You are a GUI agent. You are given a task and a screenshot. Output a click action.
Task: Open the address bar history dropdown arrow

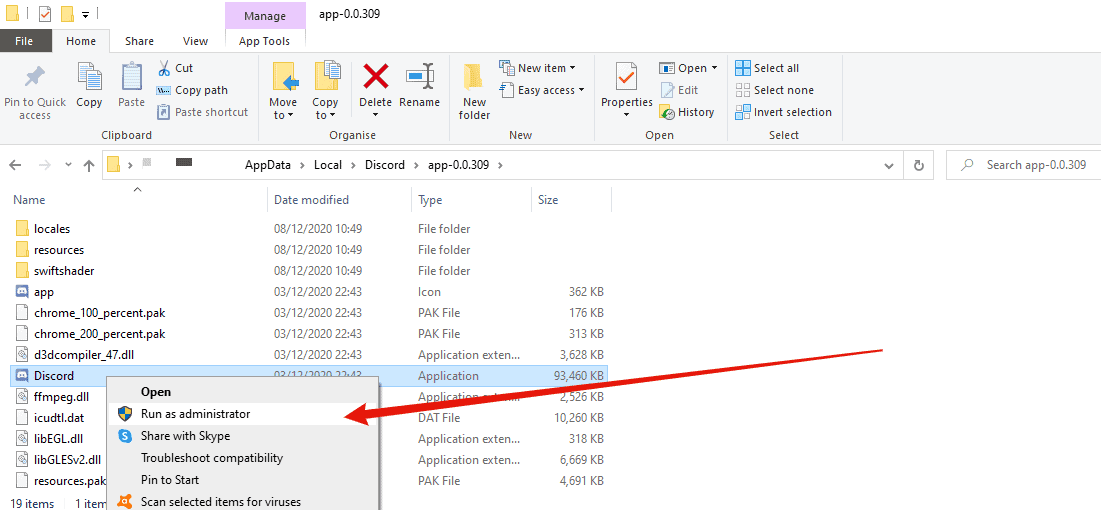888,166
